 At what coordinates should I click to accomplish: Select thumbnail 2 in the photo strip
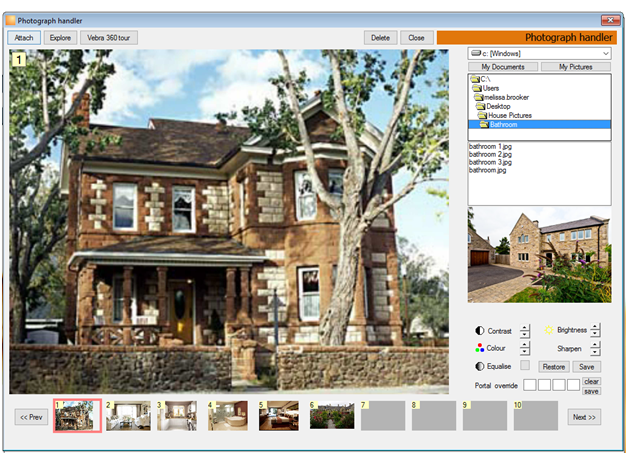[x=128, y=416]
